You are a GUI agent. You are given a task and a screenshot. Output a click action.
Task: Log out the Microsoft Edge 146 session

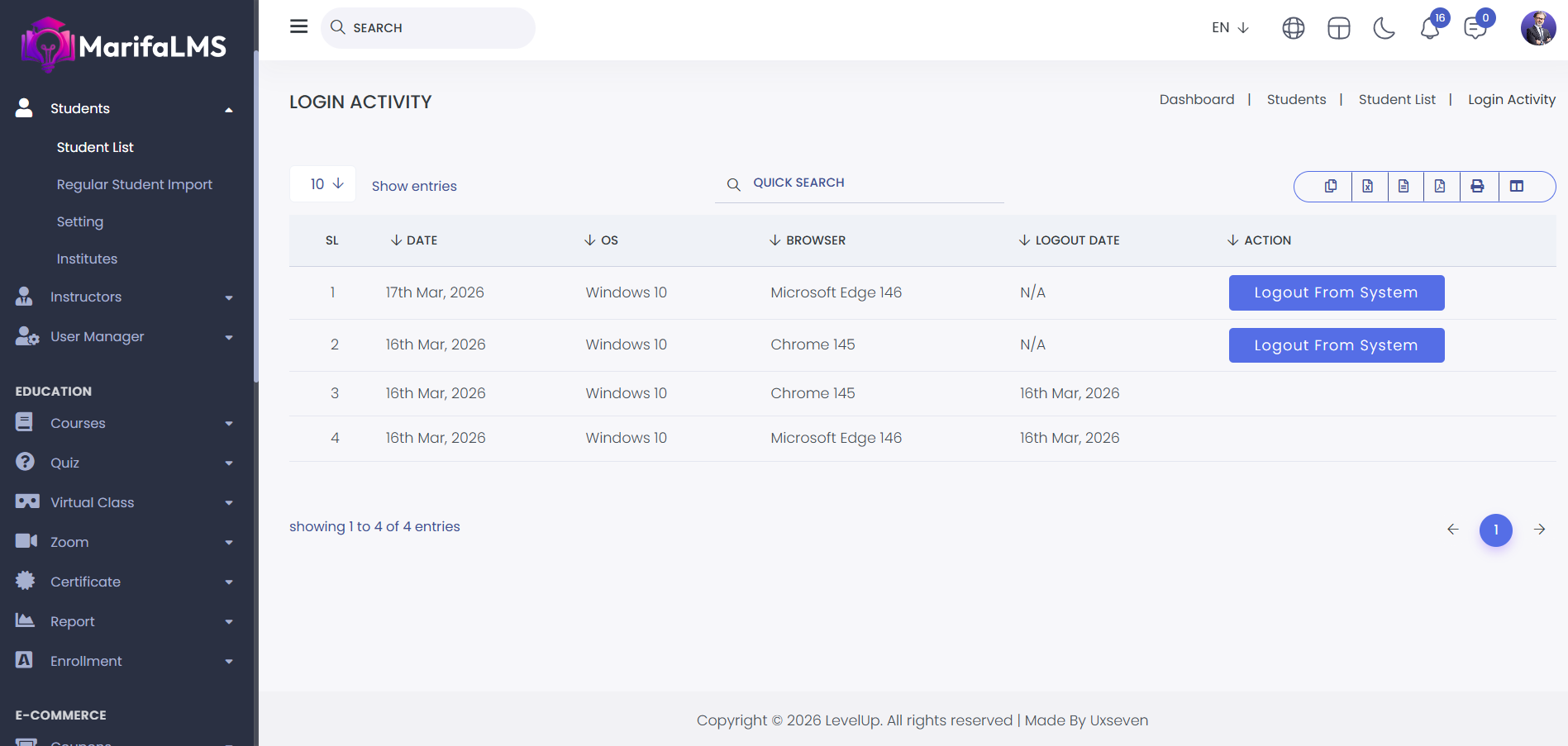(1337, 292)
